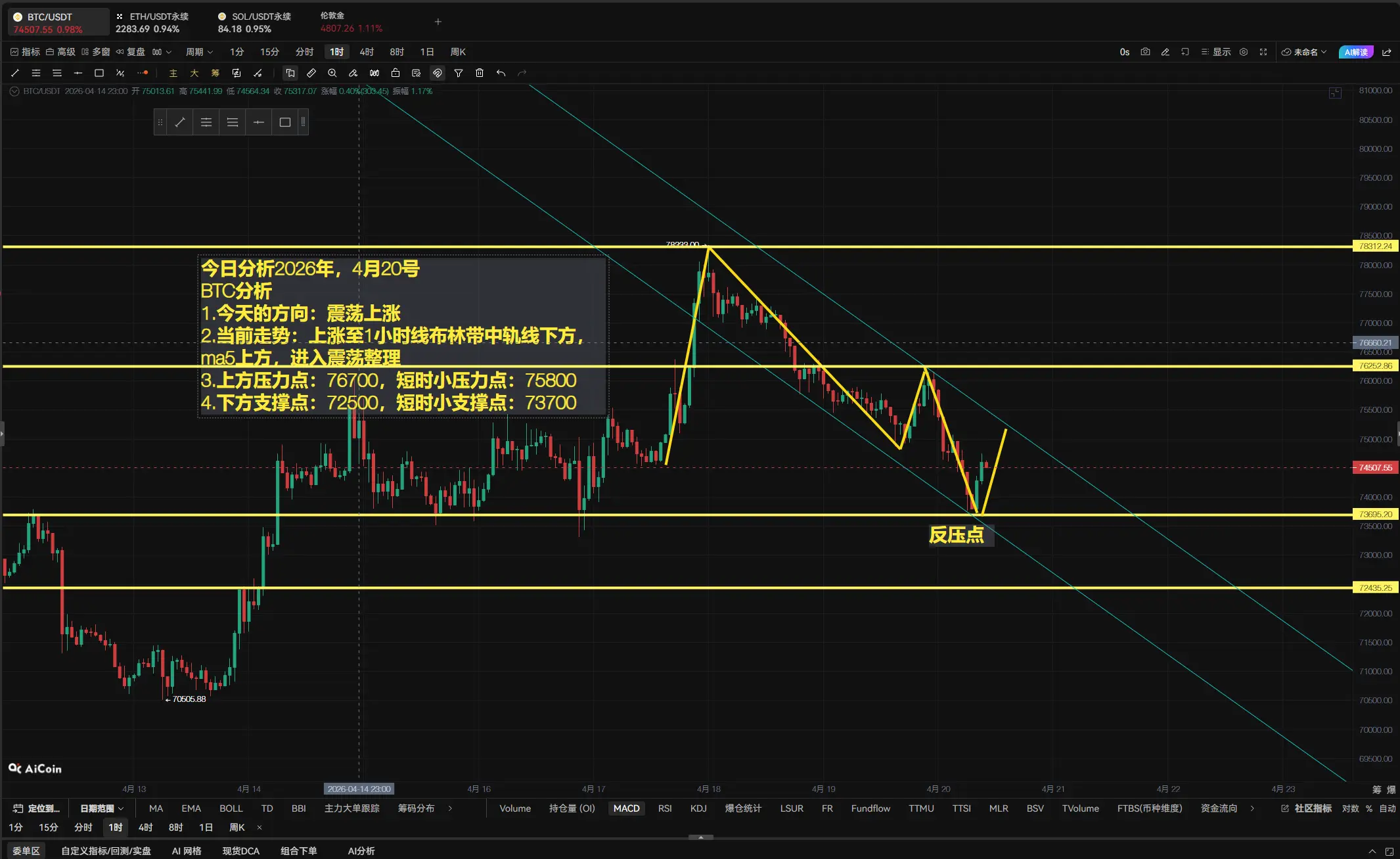Select the ruler measure tool
The width and height of the screenshot is (1400, 859).
[x=311, y=73]
